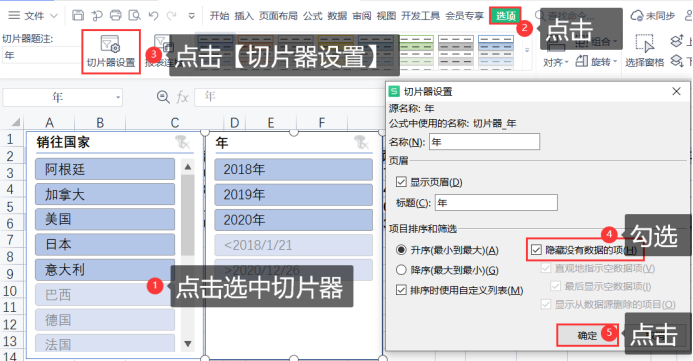Viewport: 693px width, 361px height.
Task: Select slicer item 加拿大
Action: click(105, 194)
